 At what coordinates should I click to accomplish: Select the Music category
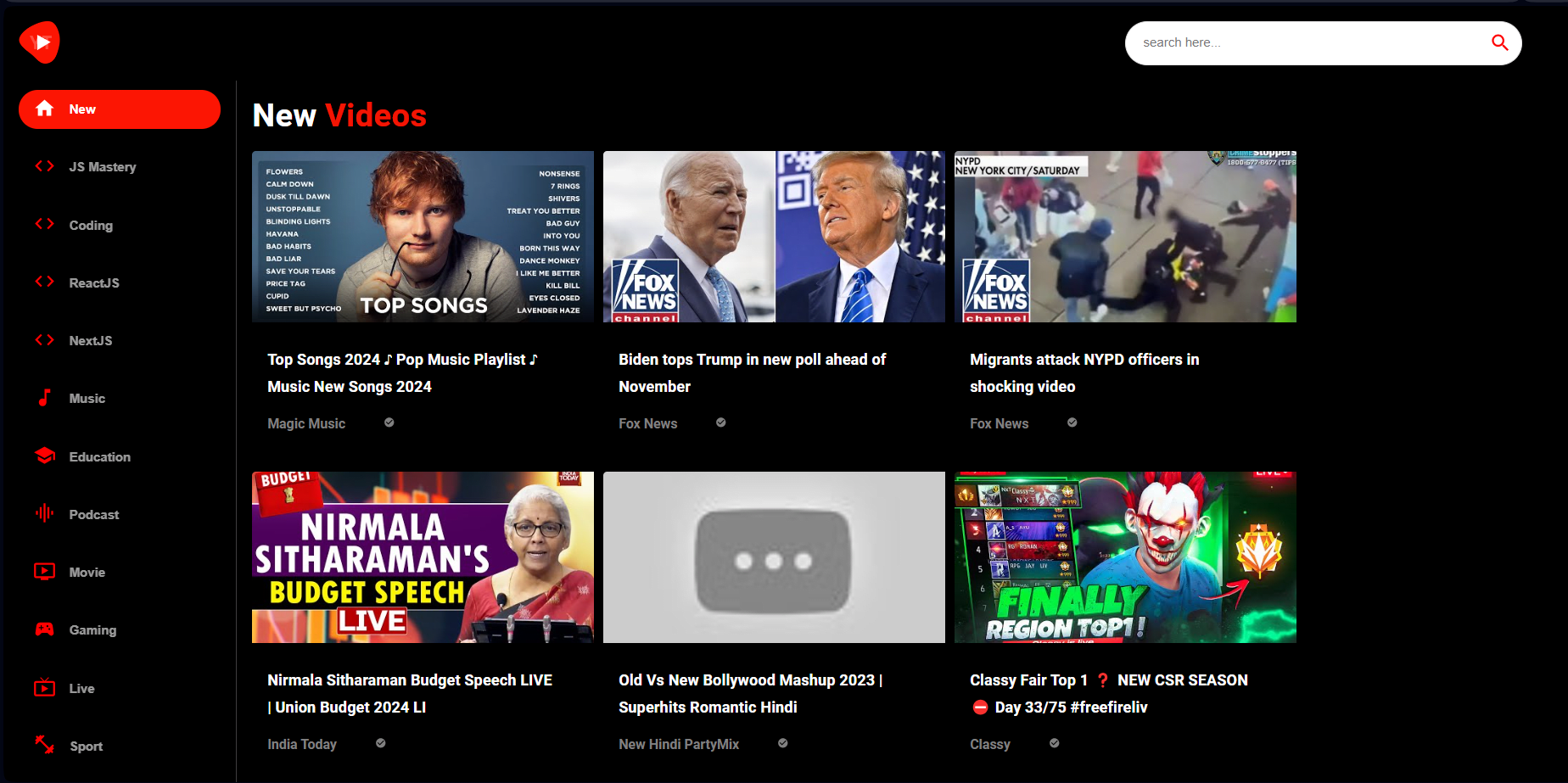pos(120,398)
